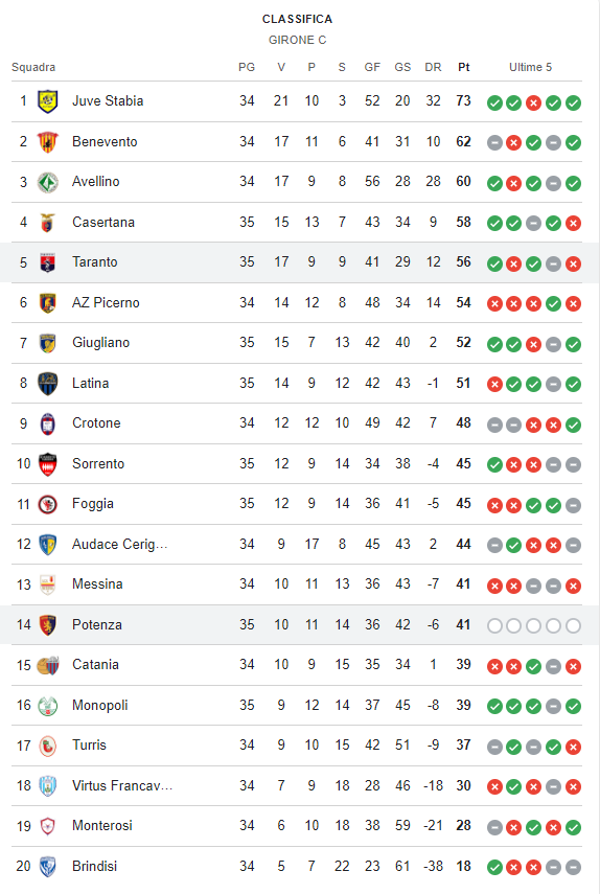Screen dimensions: 600x894
Task: Select the Monopoli team name
Action: click(x=100, y=705)
